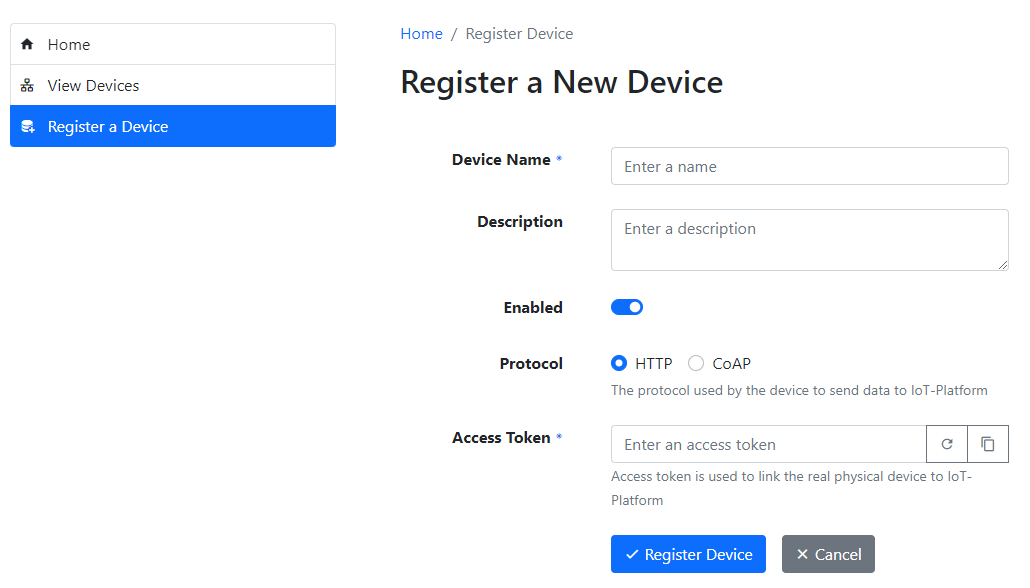Submit the form with Register Device

[688, 555]
